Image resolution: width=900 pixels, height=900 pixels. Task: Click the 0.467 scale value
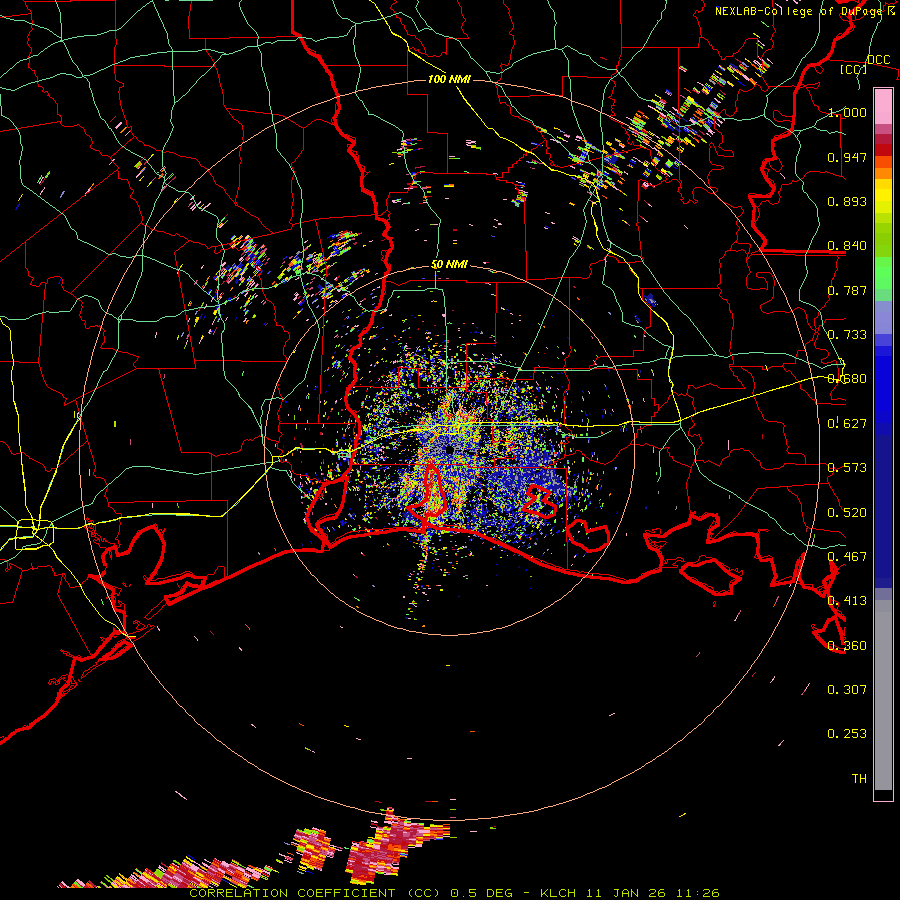click(847, 557)
